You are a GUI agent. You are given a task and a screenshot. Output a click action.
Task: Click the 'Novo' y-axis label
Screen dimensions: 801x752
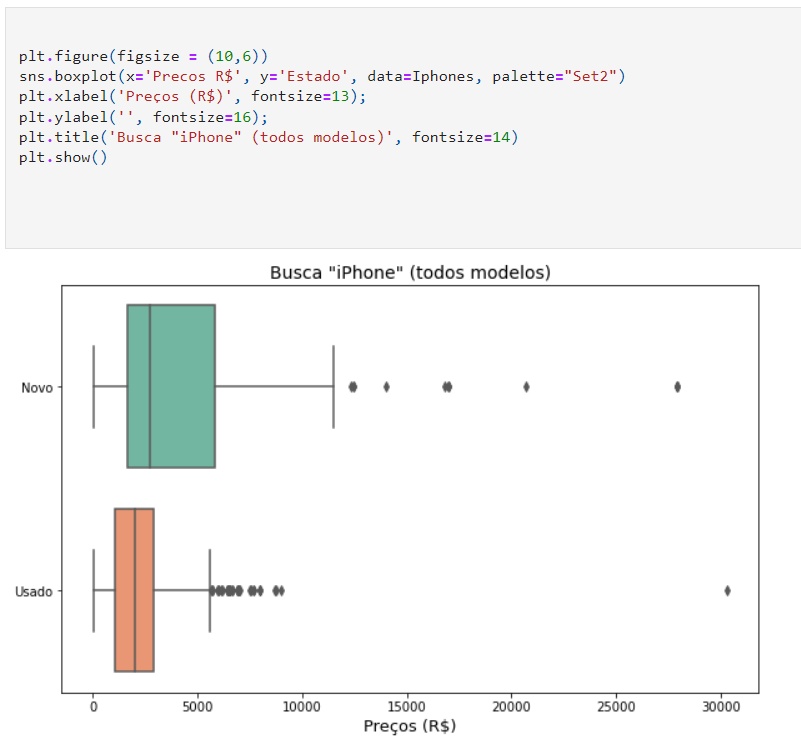click(37, 388)
